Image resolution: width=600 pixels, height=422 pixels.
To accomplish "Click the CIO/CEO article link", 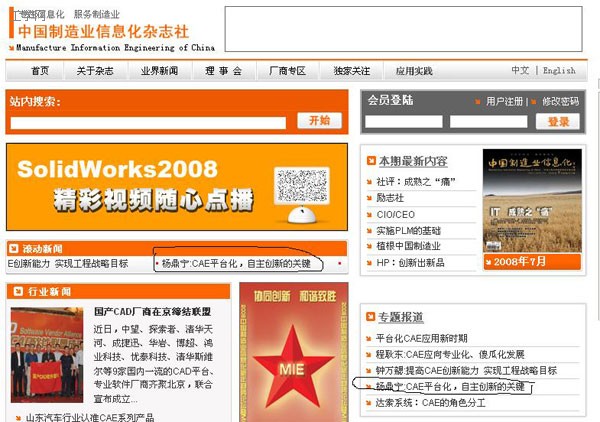I will (396, 214).
